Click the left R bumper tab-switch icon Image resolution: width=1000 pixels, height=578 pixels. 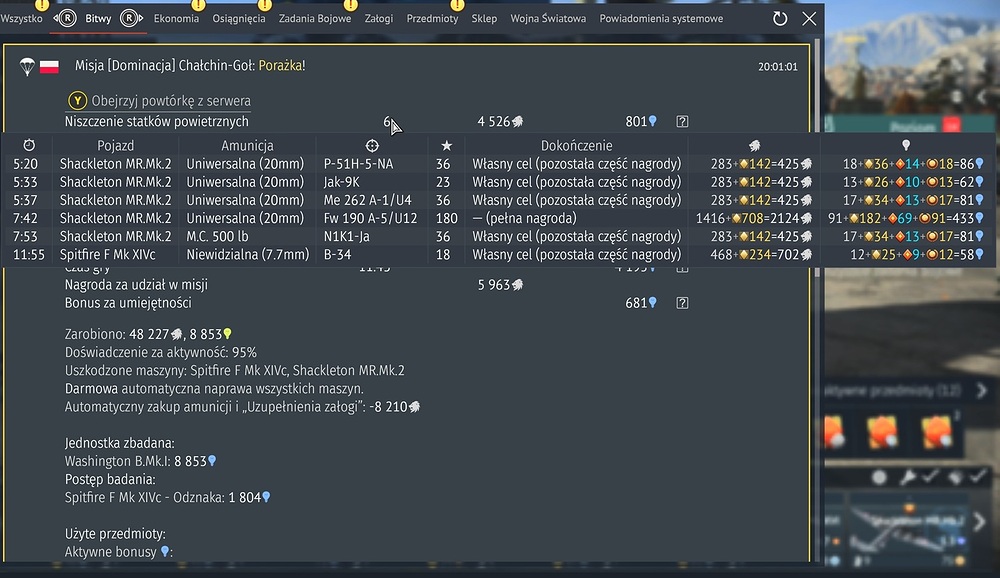[65, 19]
